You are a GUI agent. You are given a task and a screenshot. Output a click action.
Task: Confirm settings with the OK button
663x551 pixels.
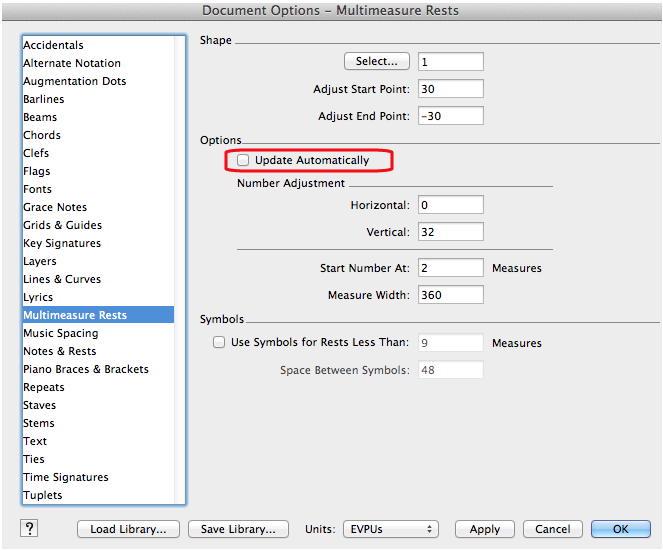tap(620, 529)
